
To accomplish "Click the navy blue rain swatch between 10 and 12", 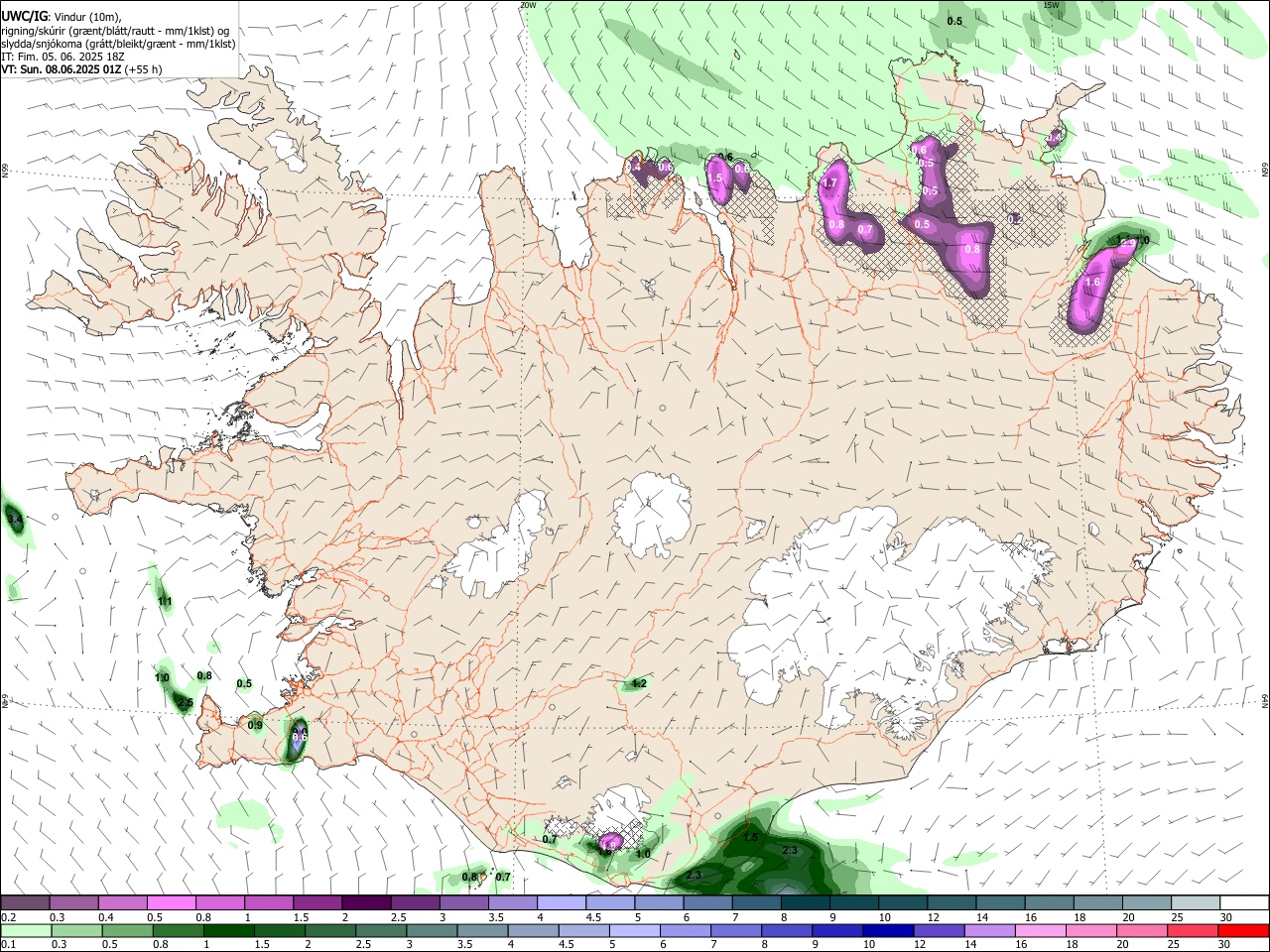I will pos(889,931).
